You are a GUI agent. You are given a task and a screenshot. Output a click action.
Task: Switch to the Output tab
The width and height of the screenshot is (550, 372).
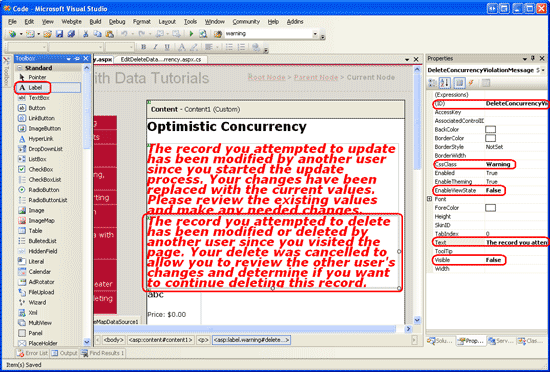click(65, 353)
